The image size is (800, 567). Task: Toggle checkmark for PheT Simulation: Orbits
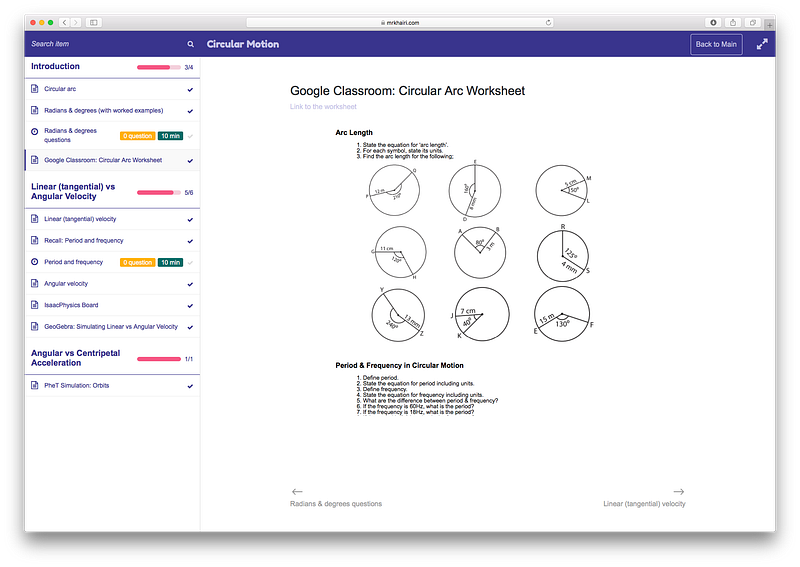point(190,386)
